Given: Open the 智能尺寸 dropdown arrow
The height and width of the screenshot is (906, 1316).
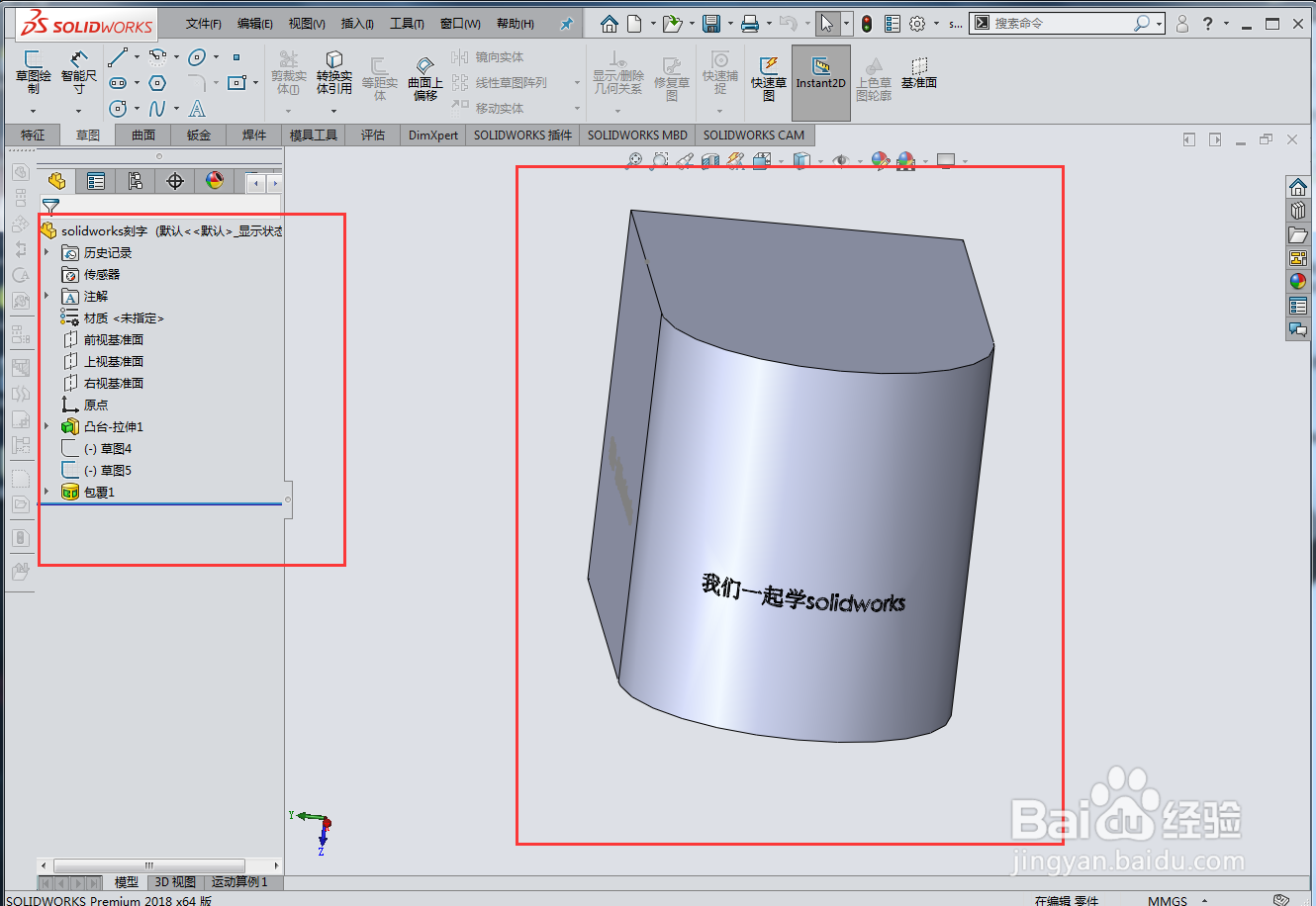Looking at the screenshot, I should tap(79, 111).
